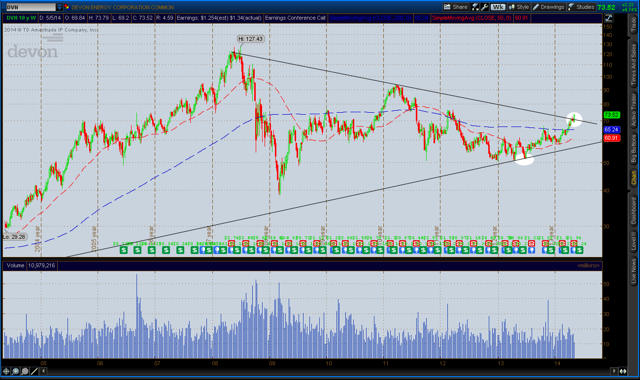Open the Drawings dropdown menu
The height and width of the screenshot is (380, 640).
coord(549,7)
